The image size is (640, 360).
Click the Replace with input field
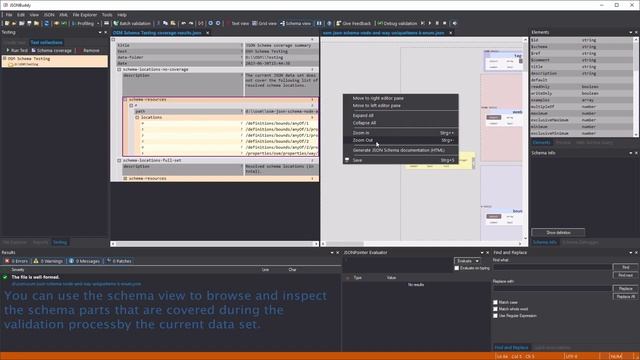[552, 289]
